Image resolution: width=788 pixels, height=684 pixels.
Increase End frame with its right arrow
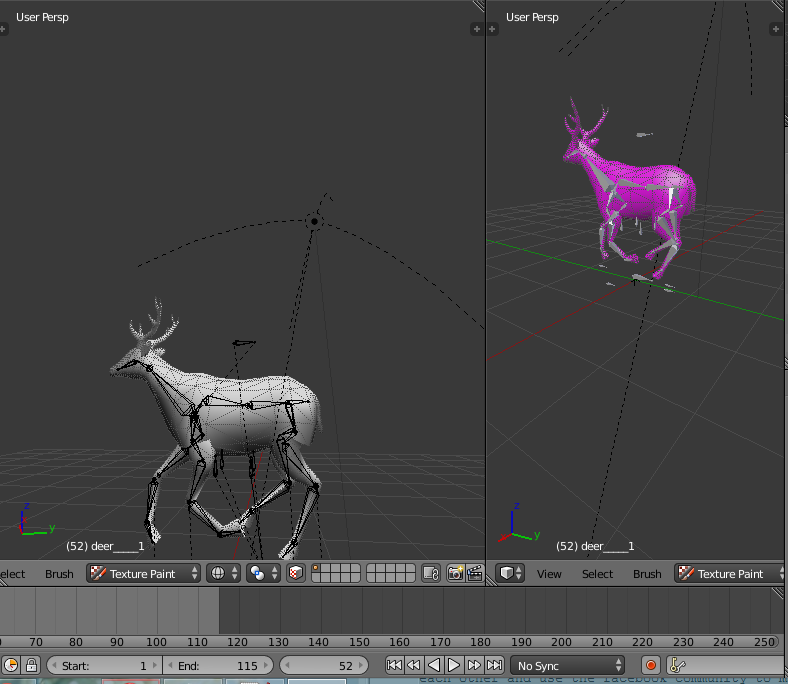tap(266, 665)
